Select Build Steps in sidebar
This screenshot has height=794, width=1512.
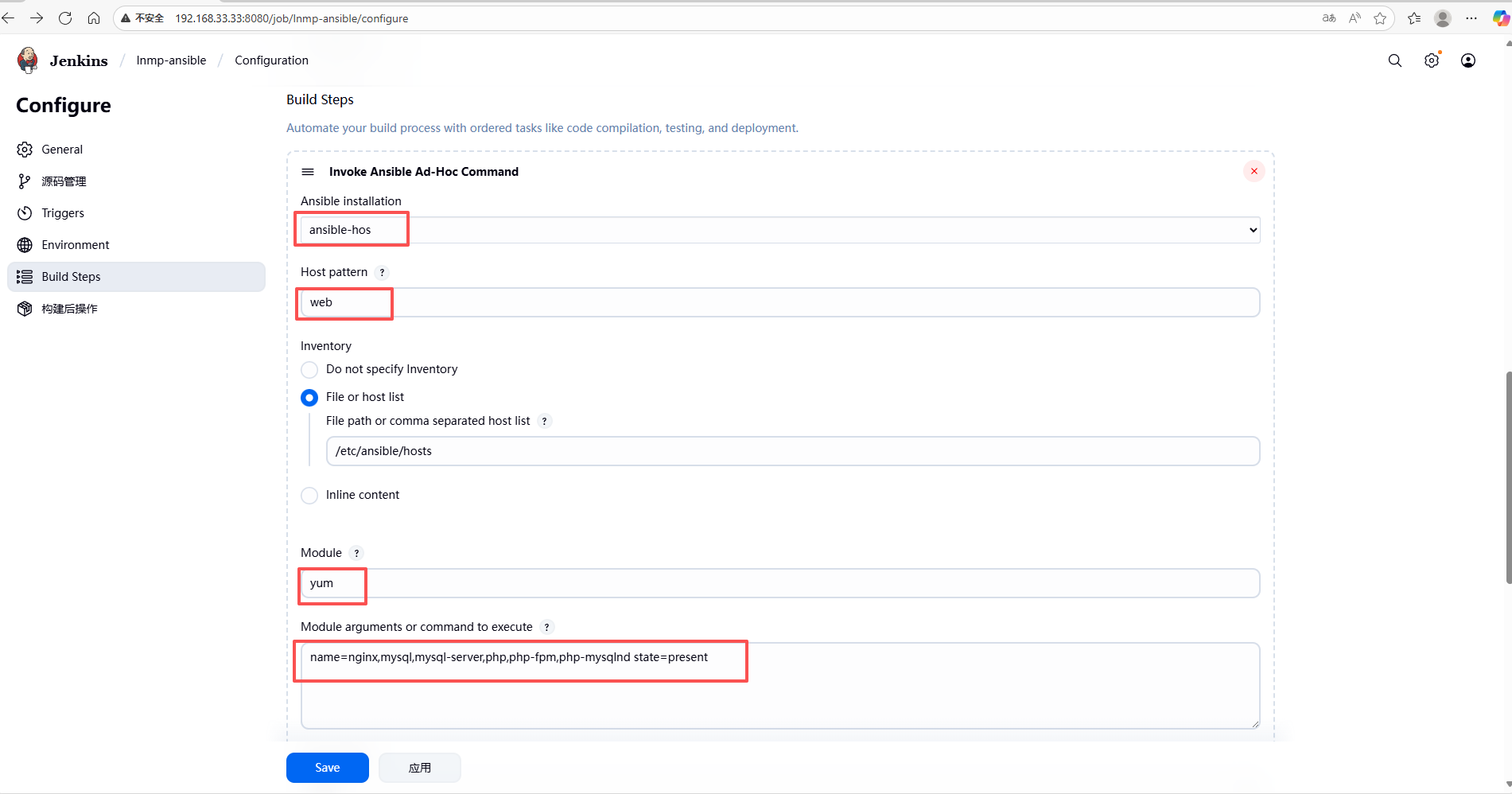(x=136, y=277)
